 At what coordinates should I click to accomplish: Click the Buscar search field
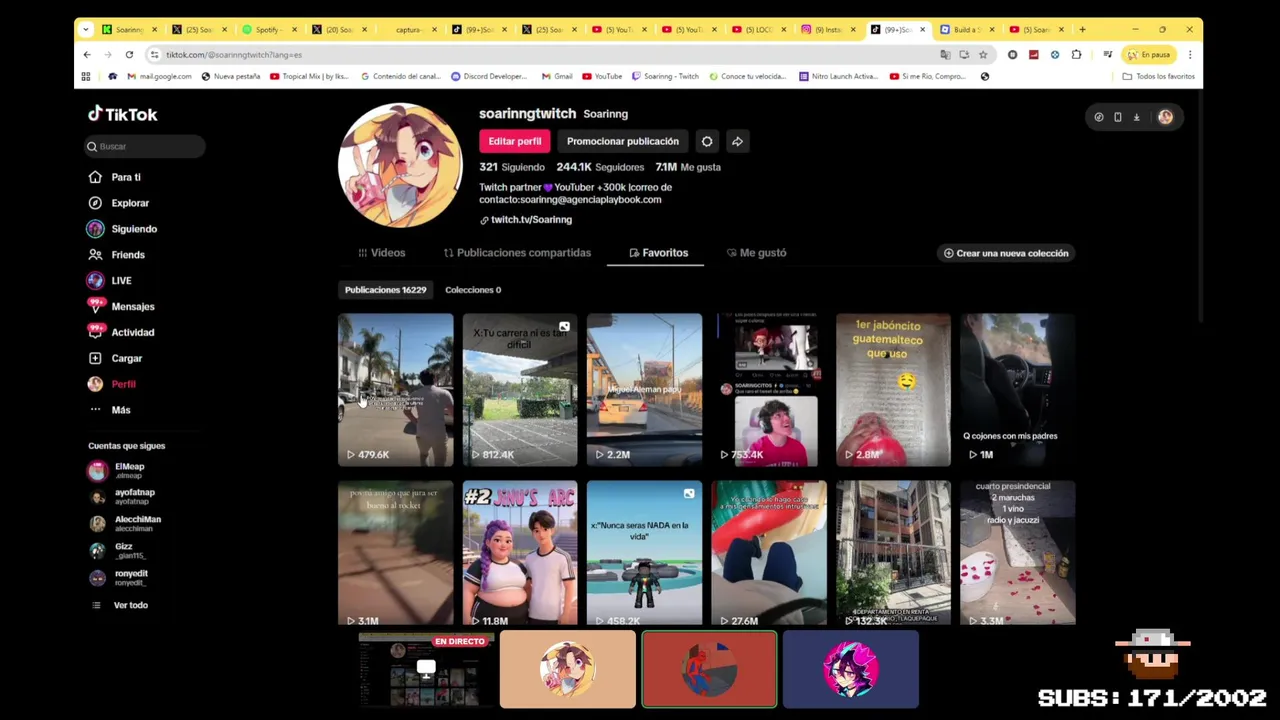click(145, 146)
